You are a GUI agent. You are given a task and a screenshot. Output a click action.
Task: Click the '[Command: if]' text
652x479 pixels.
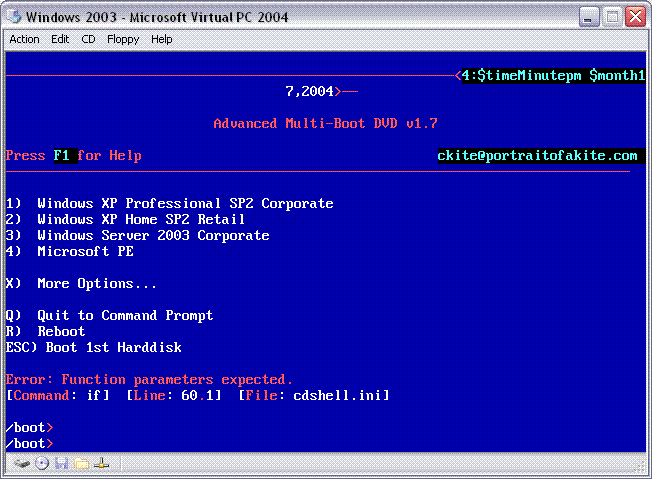coord(58,395)
